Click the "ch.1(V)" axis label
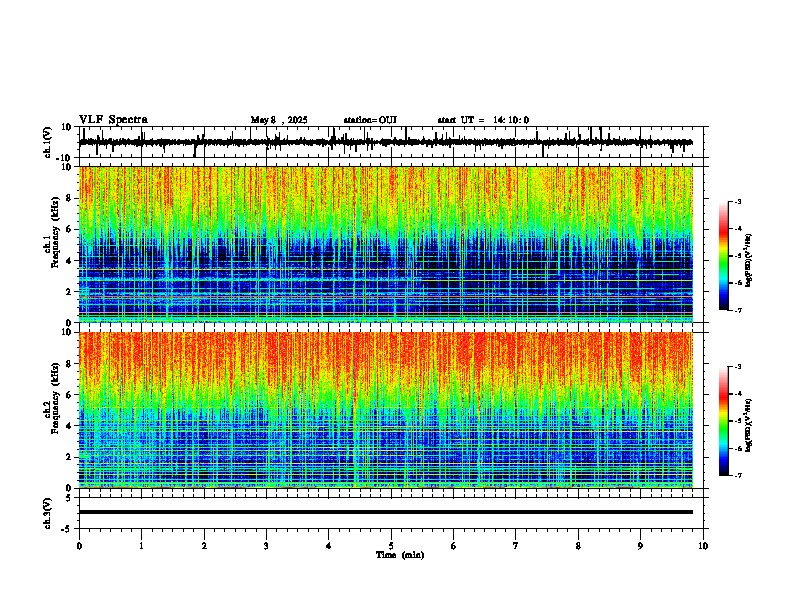Viewport: 792px width, 612px height. 48,142
